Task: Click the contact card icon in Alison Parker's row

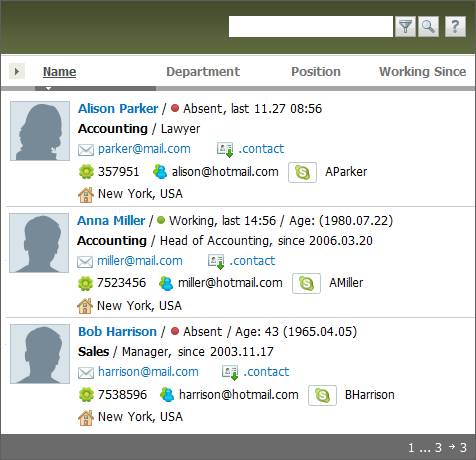Action: 225,150
